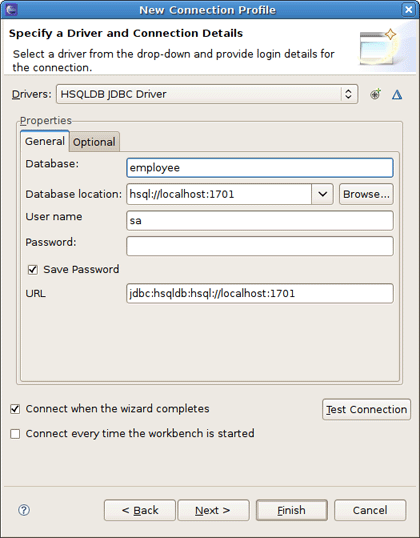Click the Finish button
420x538 pixels.
[x=292, y=510]
